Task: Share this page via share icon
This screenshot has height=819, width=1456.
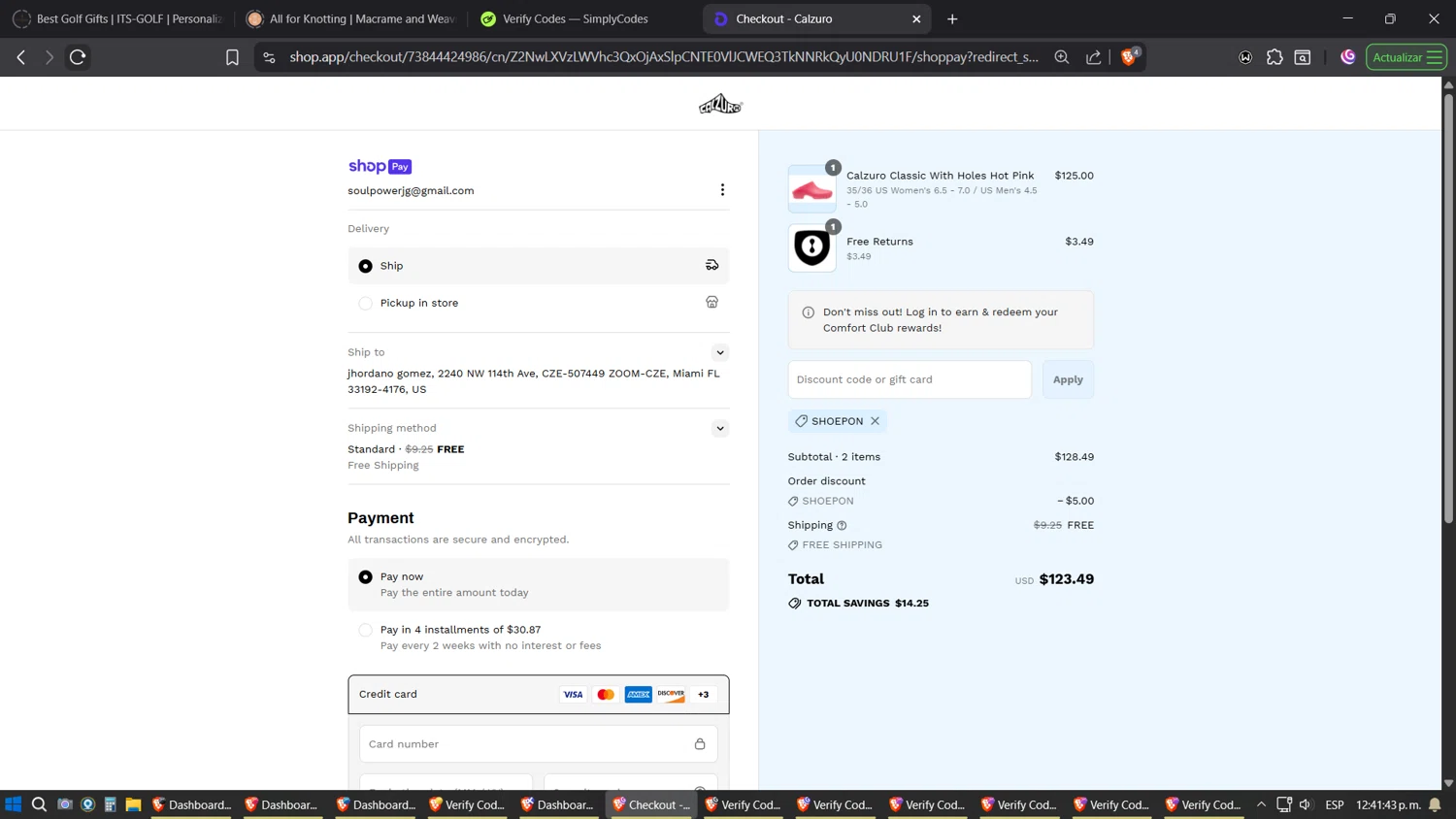Action: (1094, 57)
